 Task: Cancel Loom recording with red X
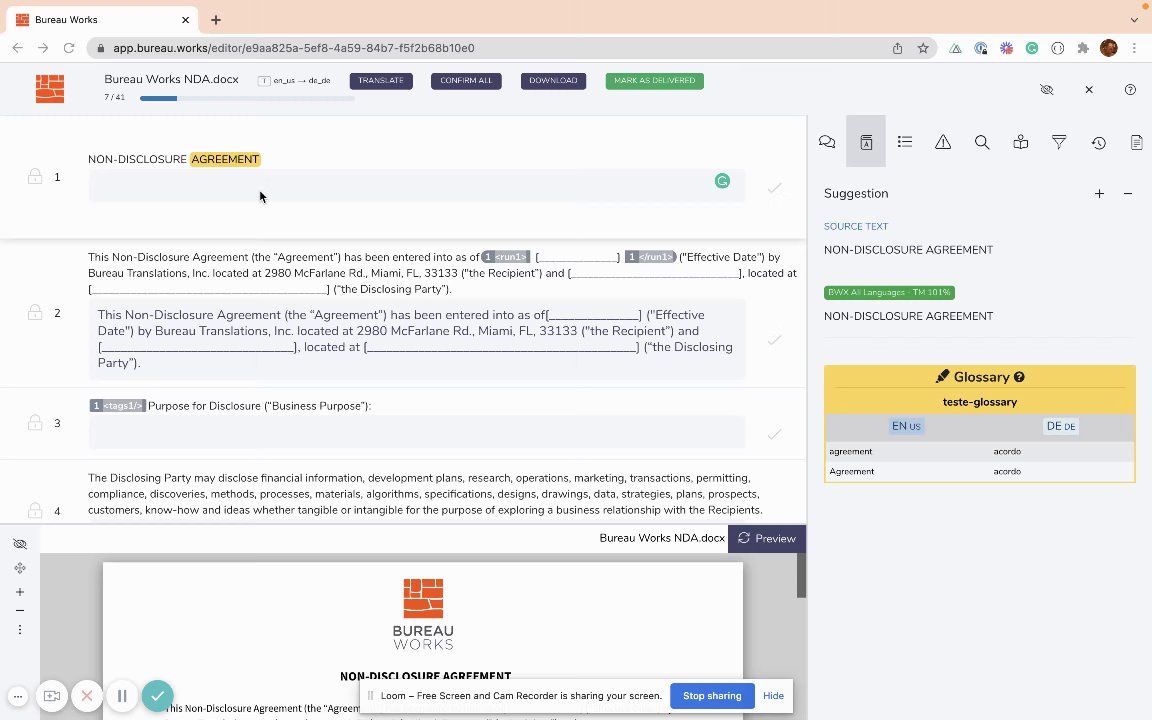point(87,696)
